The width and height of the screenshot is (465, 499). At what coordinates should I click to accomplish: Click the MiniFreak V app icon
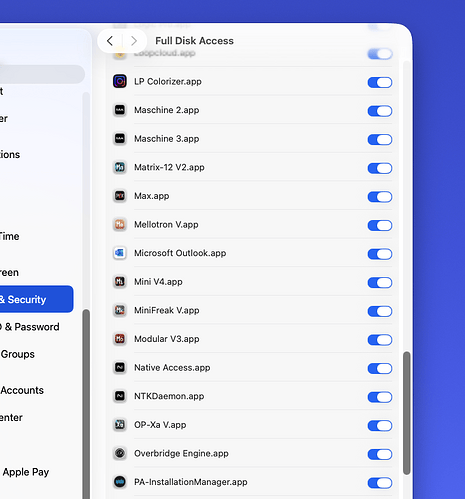[x=120, y=310]
